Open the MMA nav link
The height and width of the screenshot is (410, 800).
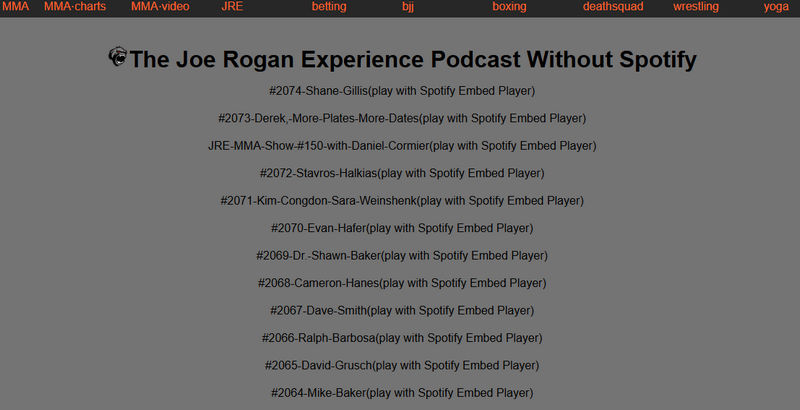16,7
